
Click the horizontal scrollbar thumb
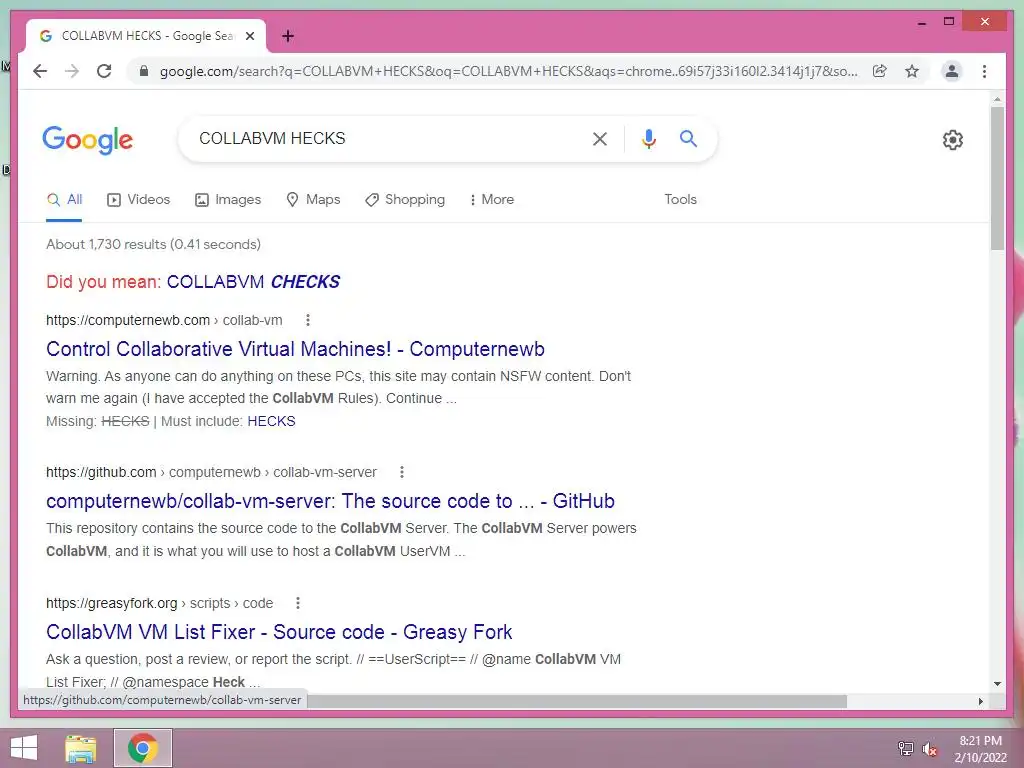[577, 701]
